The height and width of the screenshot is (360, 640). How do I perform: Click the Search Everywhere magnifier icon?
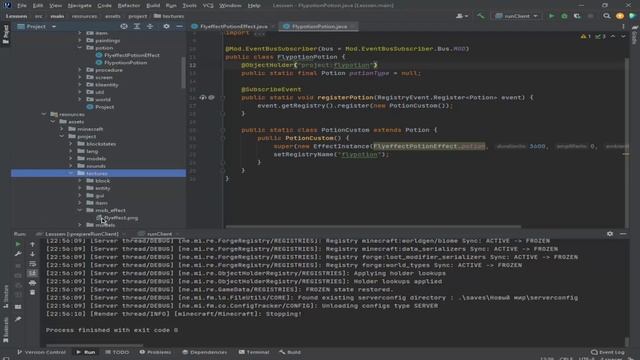[607, 16]
